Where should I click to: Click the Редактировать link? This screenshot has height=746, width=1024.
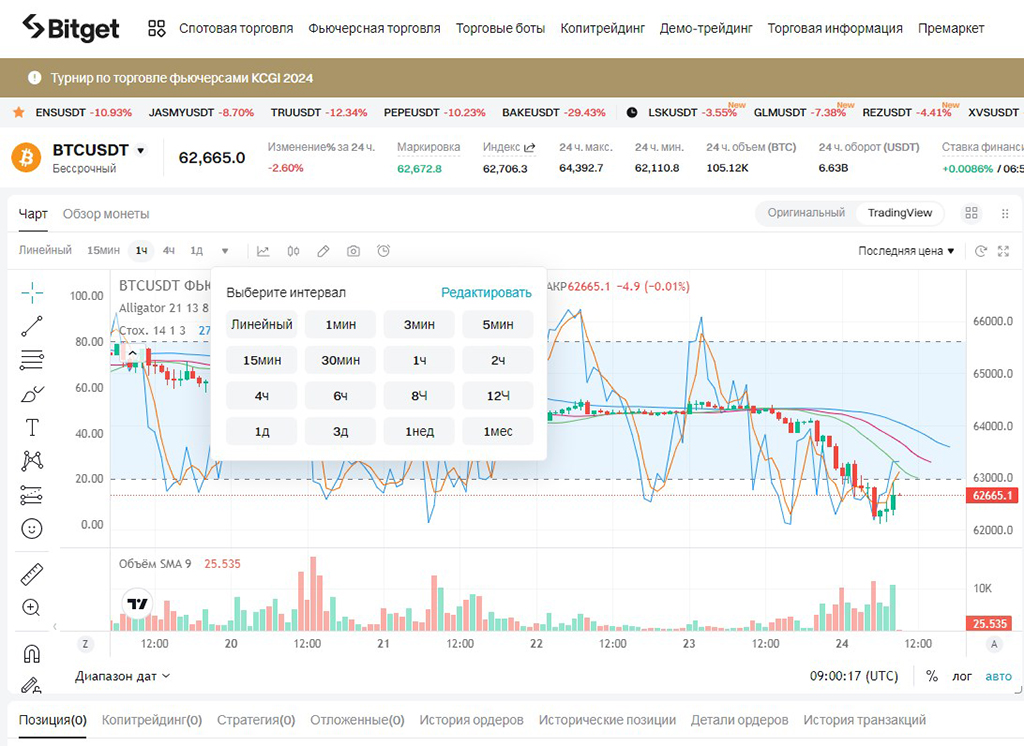(487, 293)
